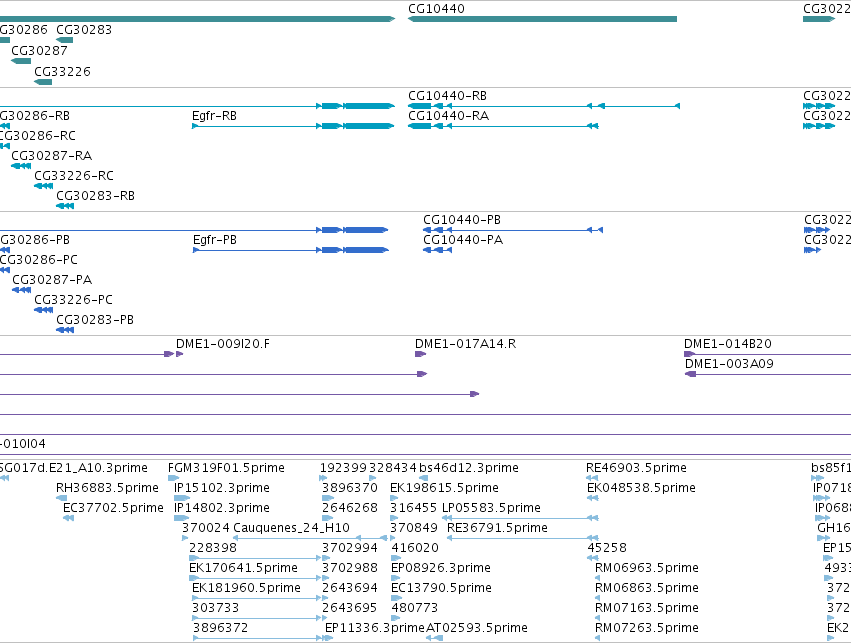Click the DME1-009I20.F BAC end

[180, 354]
